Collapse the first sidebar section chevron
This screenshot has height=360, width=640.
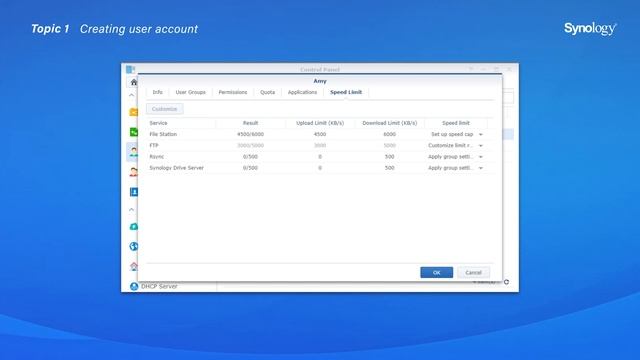point(131,95)
